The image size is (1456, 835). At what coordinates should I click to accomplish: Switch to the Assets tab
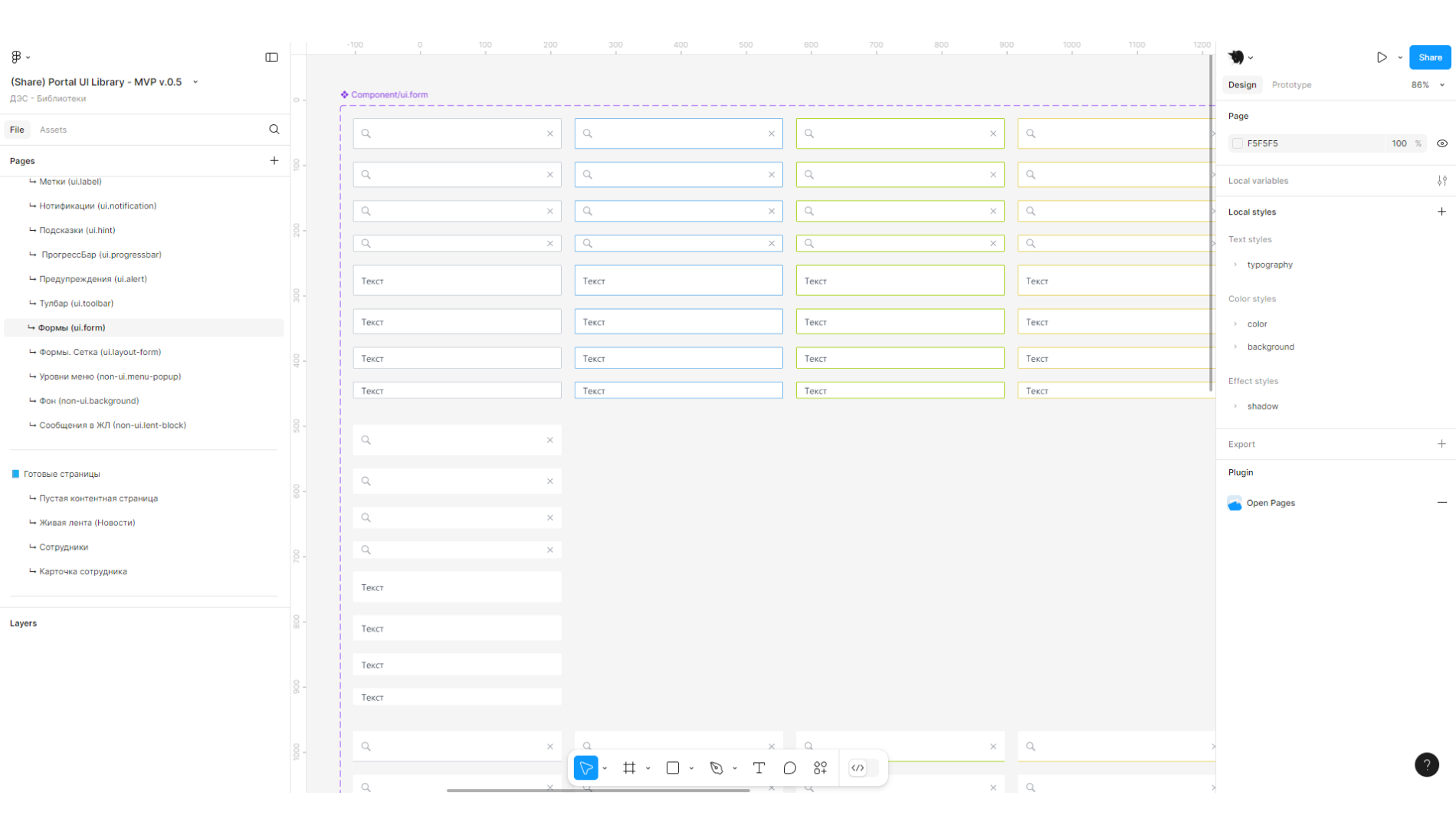coord(53,130)
